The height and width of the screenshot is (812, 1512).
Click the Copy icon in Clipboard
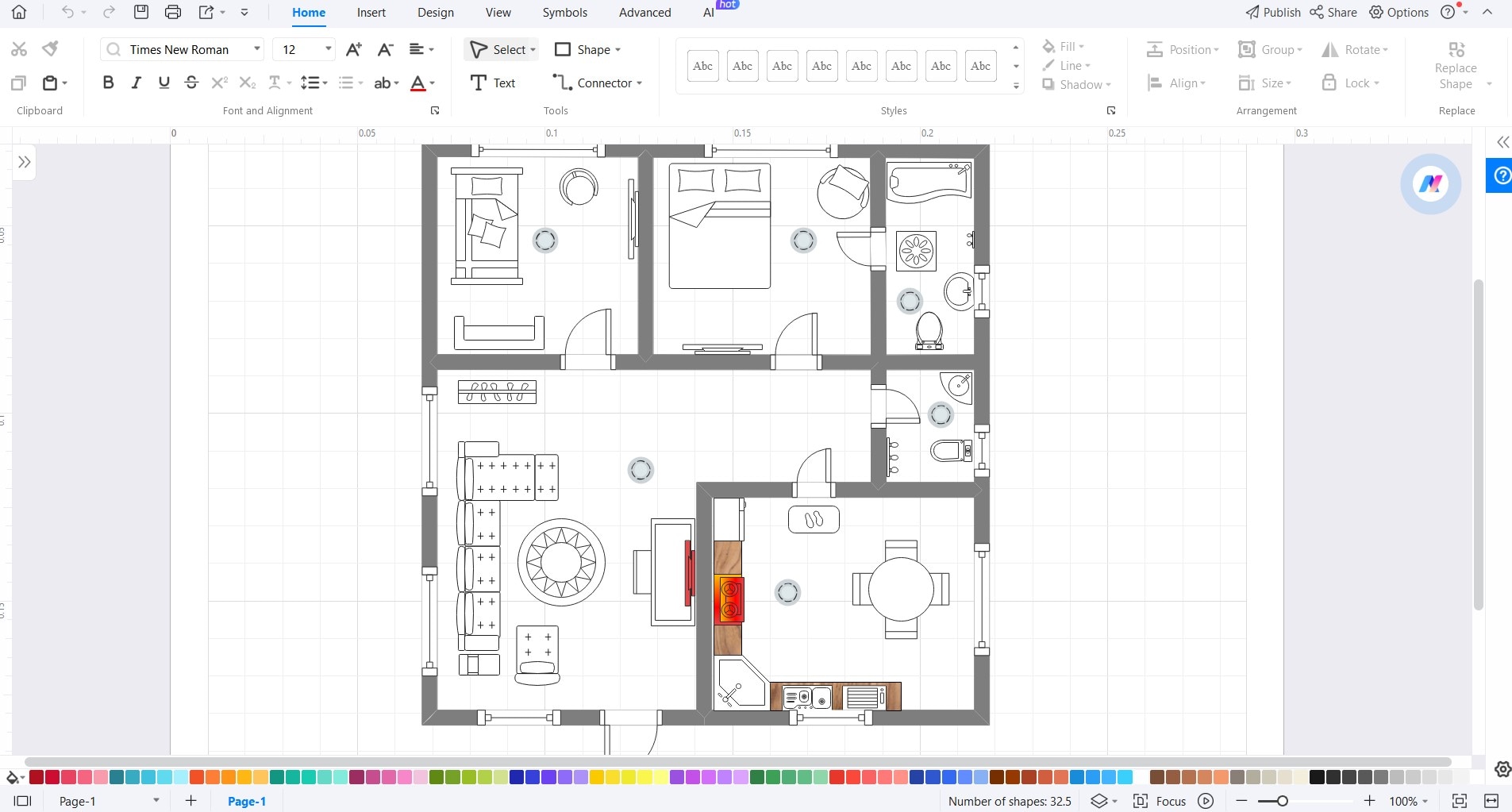19,83
